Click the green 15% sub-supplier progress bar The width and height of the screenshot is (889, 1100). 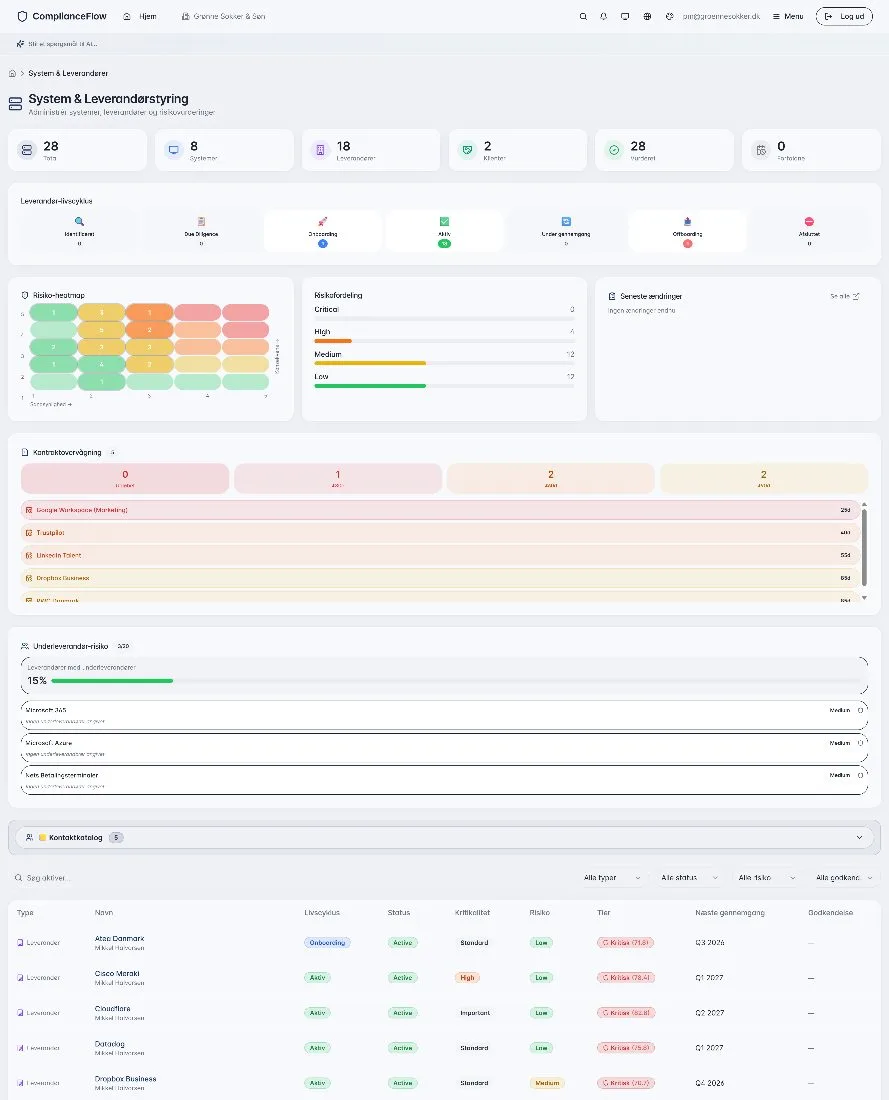[x=112, y=680]
